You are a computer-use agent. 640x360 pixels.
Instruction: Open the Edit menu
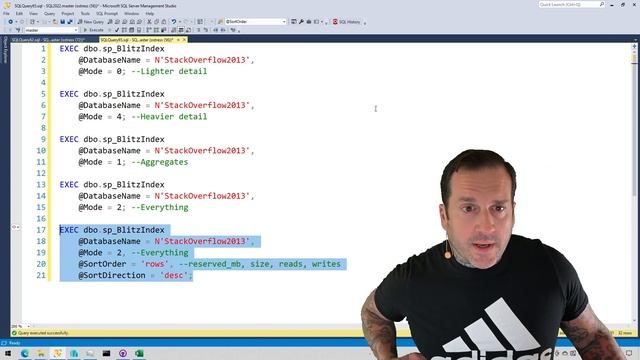[x=19, y=13]
